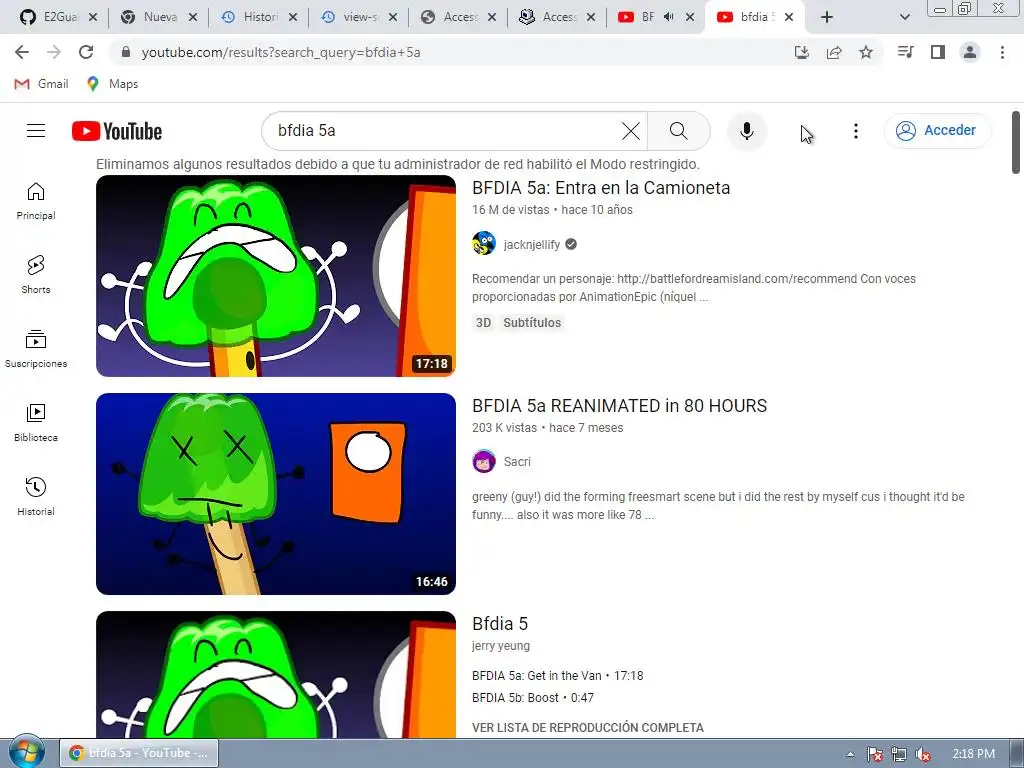The width and height of the screenshot is (1024, 768).
Task: Open Chrome three-dot menu
Action: pyautogui.click(x=1002, y=52)
